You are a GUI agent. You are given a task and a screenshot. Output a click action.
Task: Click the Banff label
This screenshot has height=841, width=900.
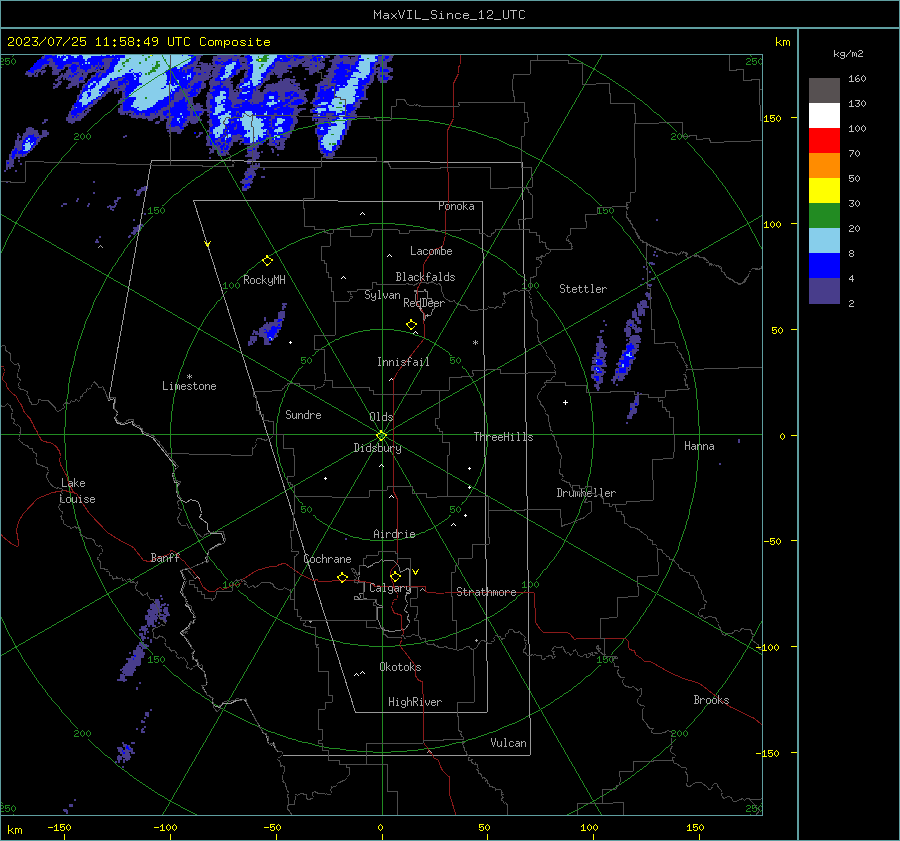pyautogui.click(x=165, y=557)
